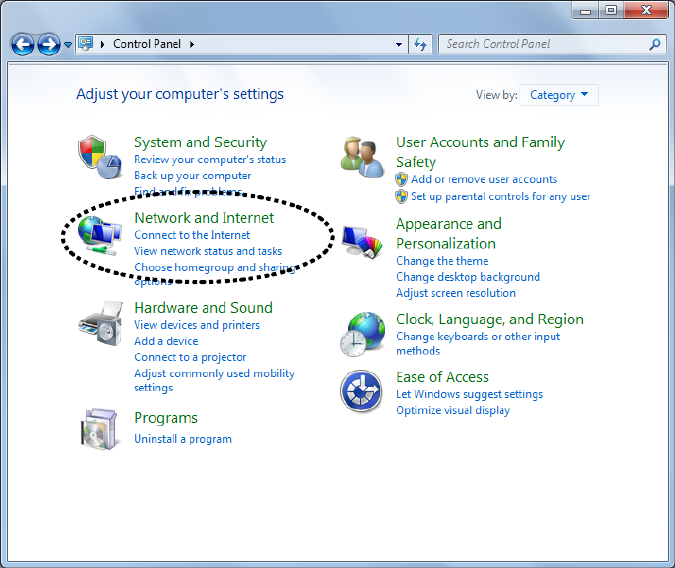This screenshot has height=568, width=675.
Task: Click shield icon beside Add or remove user accounts
Action: point(401,179)
